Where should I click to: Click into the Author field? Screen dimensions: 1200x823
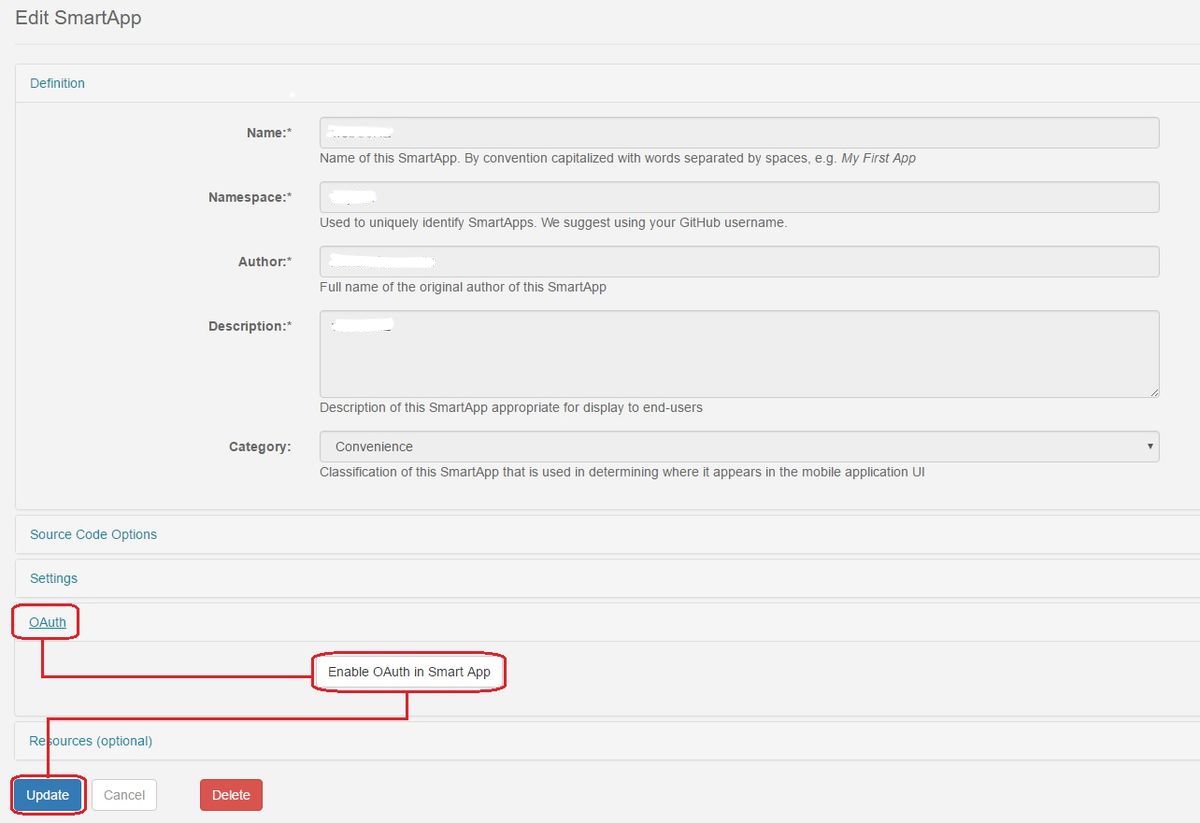739,262
